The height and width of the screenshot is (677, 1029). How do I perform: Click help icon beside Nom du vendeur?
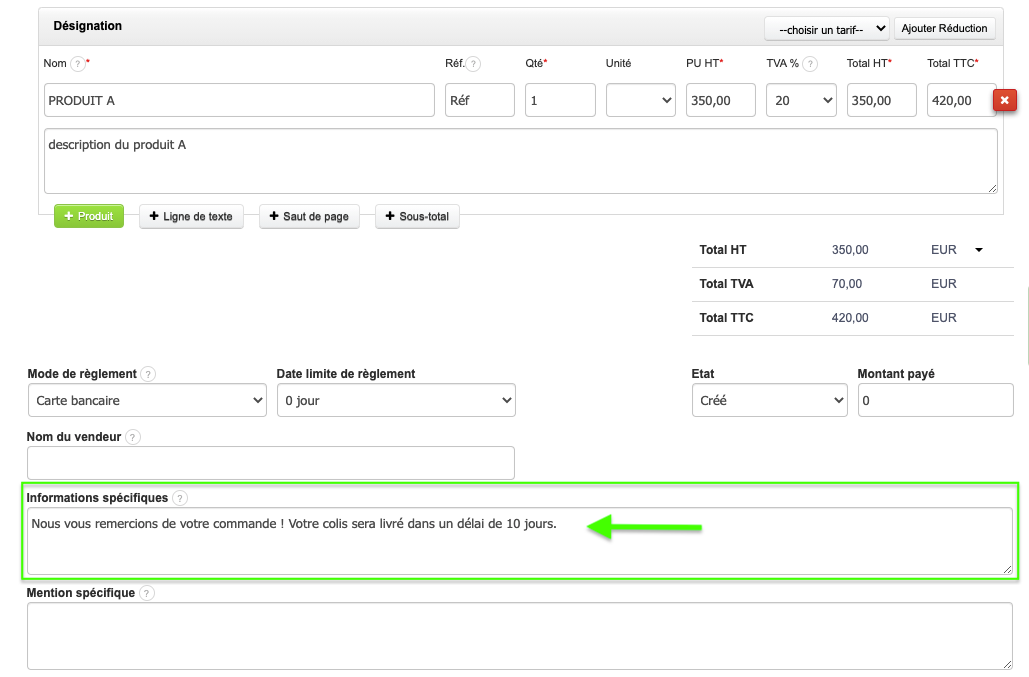pos(133,437)
